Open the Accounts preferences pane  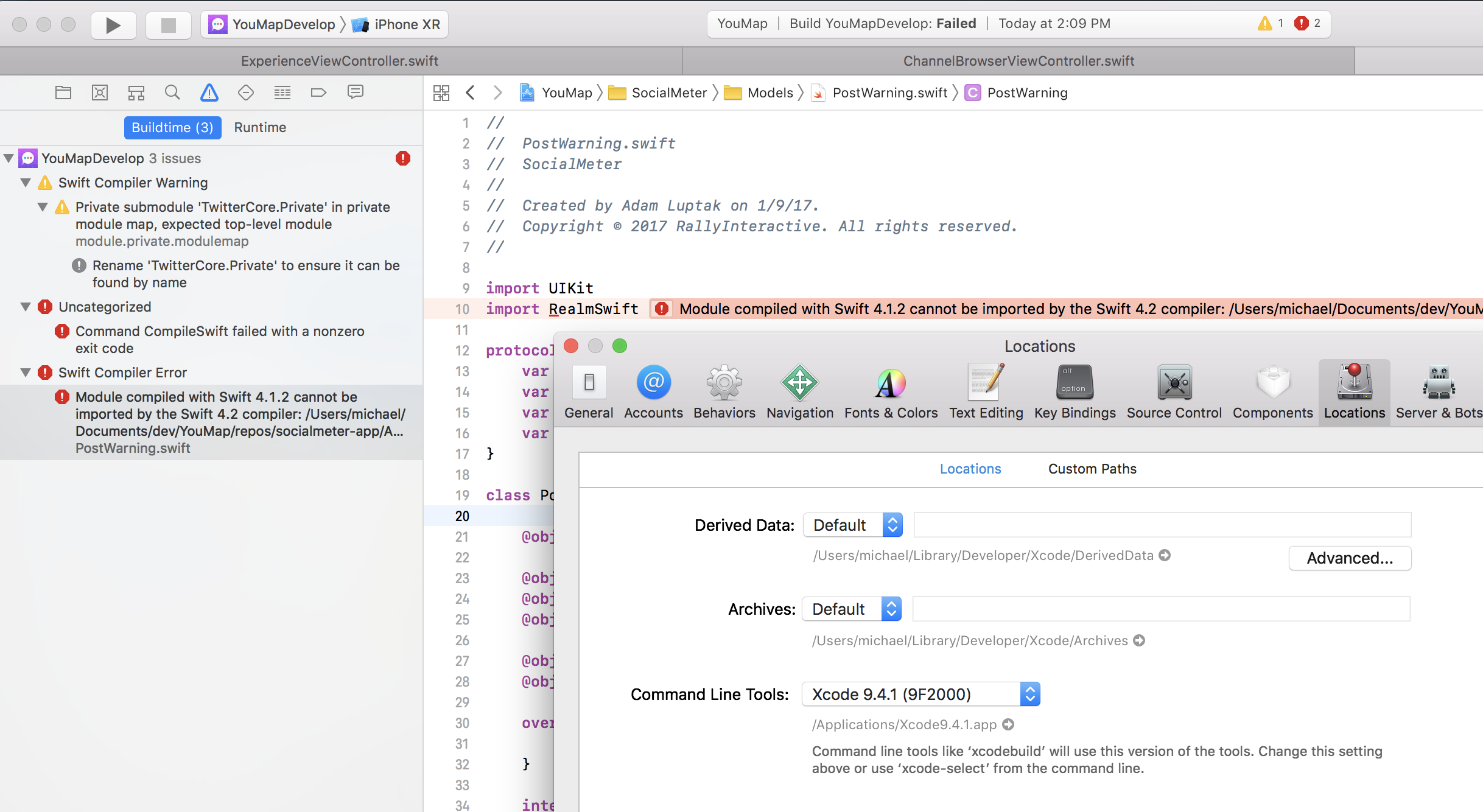point(653,393)
